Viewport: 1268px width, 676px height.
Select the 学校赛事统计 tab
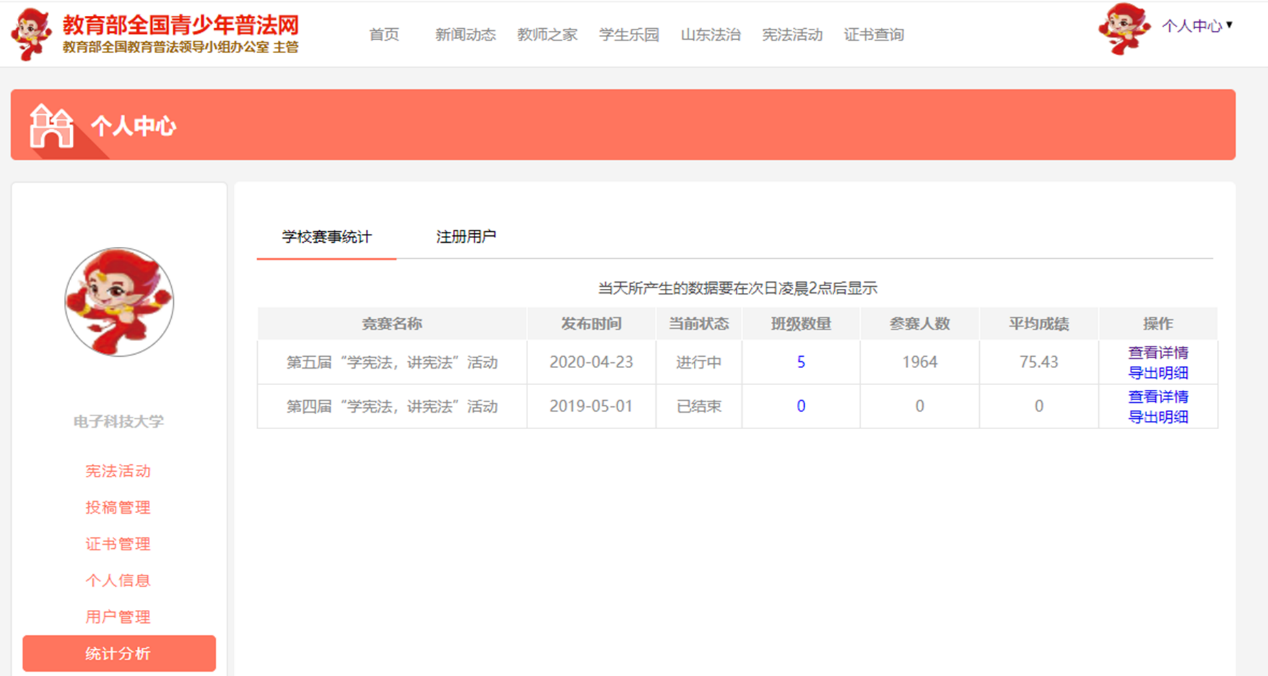coord(327,237)
